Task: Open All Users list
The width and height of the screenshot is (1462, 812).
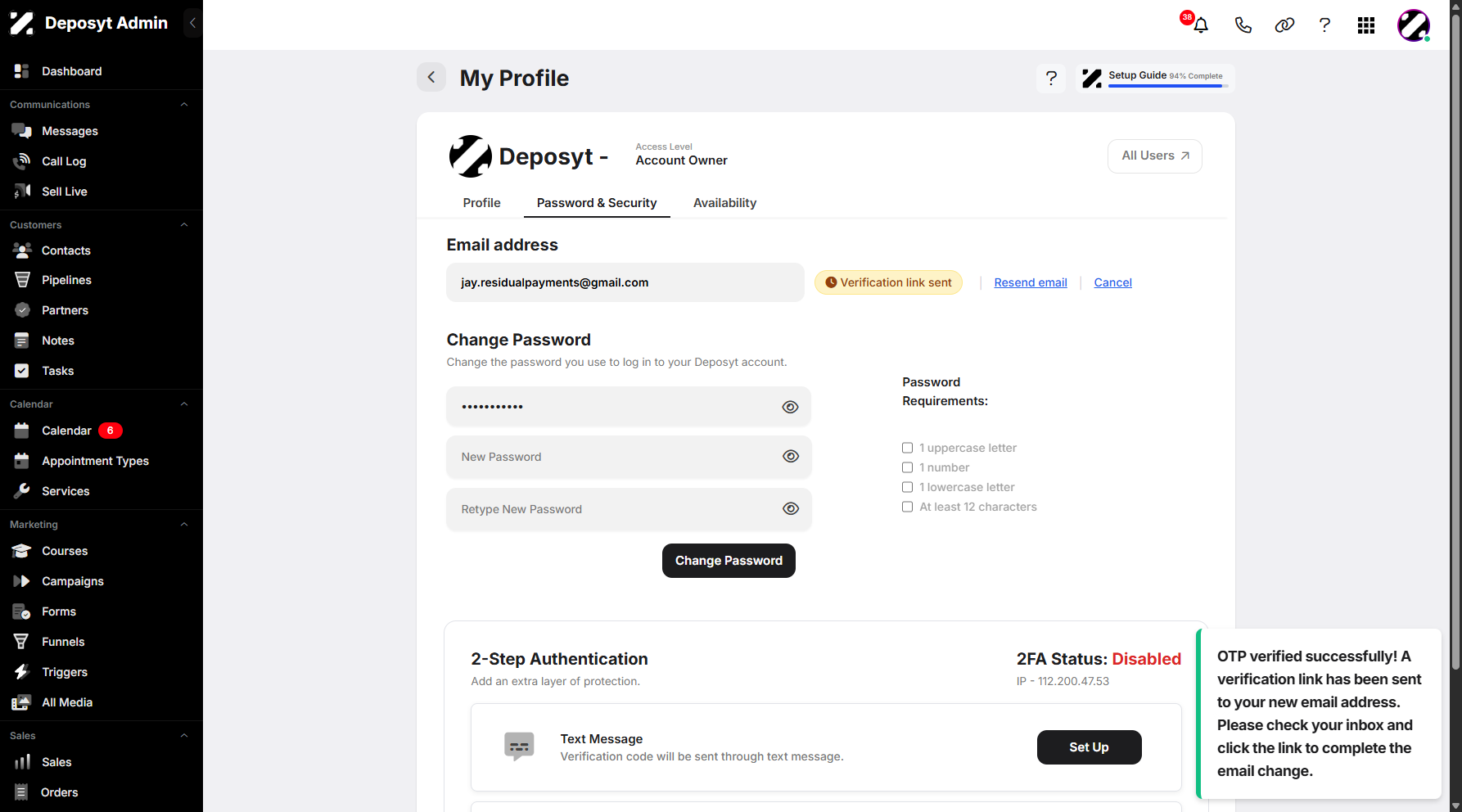Action: (1154, 156)
